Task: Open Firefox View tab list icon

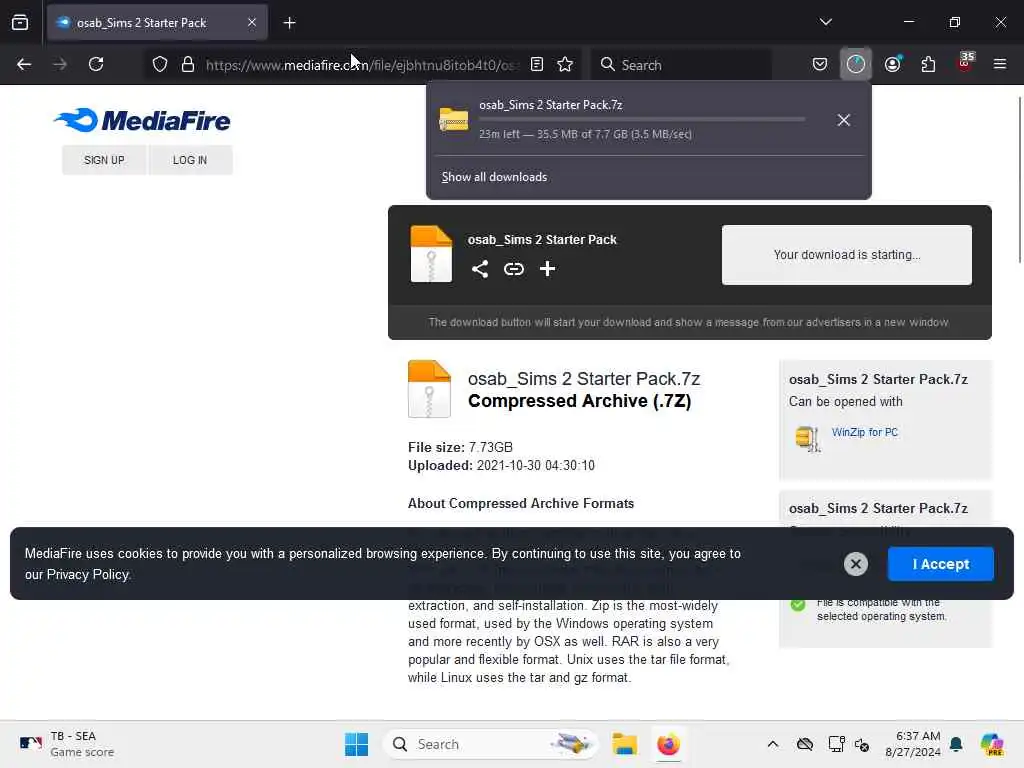Action: 20,22
